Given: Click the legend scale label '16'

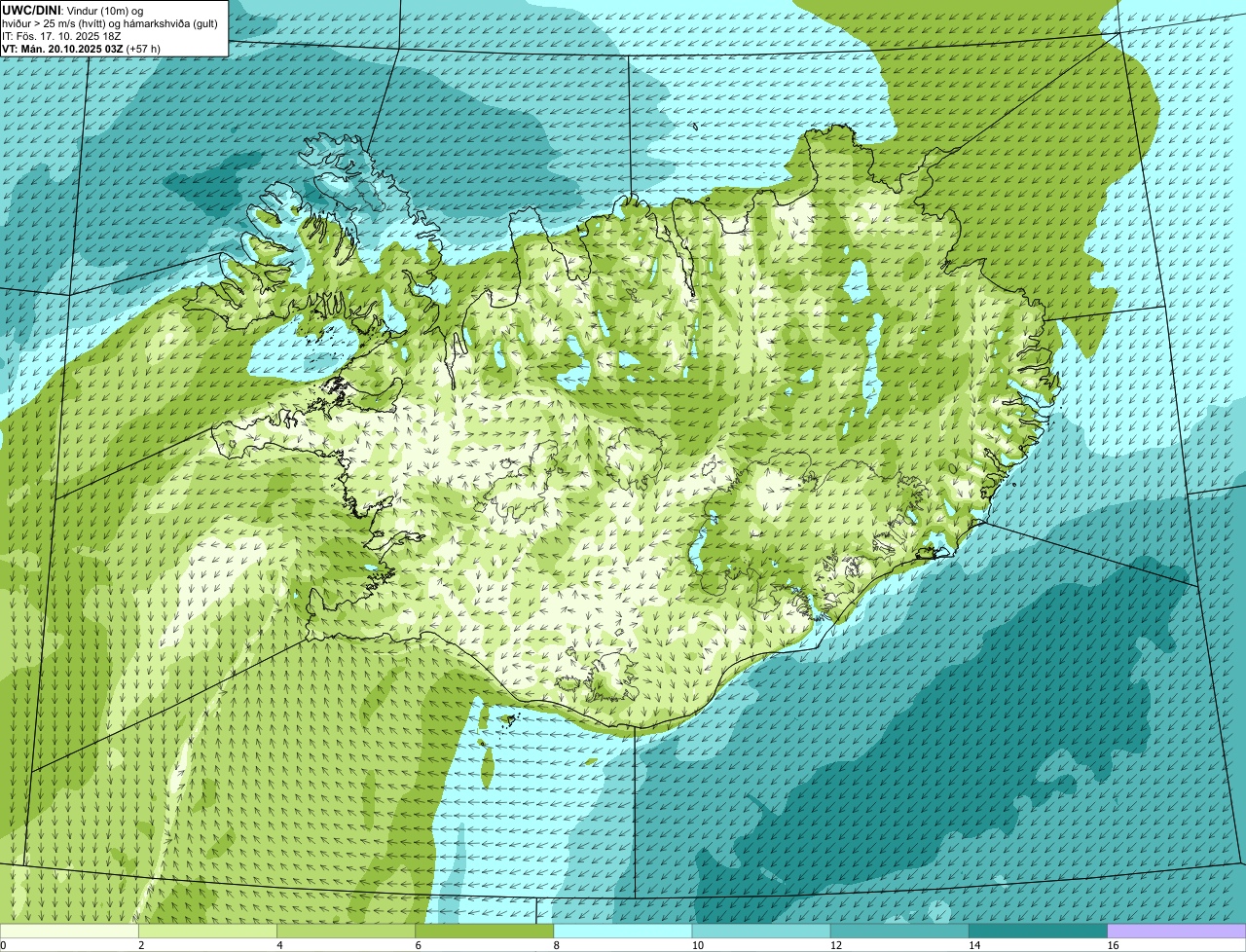Looking at the screenshot, I should [x=1113, y=945].
